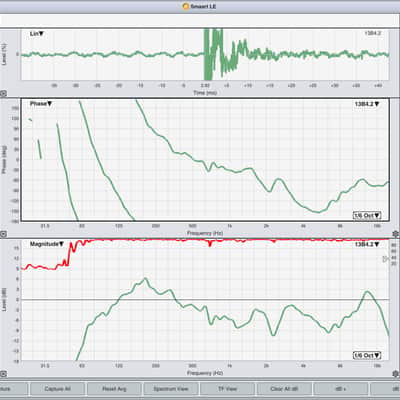Open the Magnitude plot type dropdown

(47, 244)
